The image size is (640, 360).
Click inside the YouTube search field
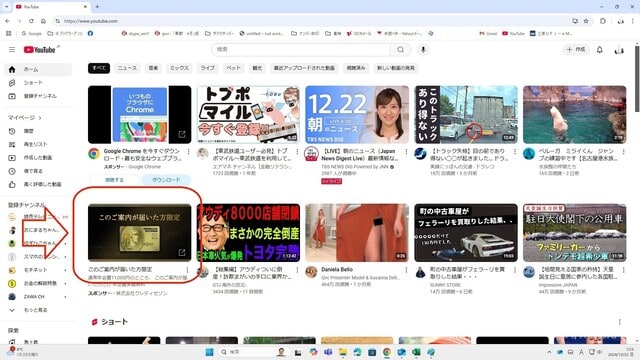pos(301,49)
